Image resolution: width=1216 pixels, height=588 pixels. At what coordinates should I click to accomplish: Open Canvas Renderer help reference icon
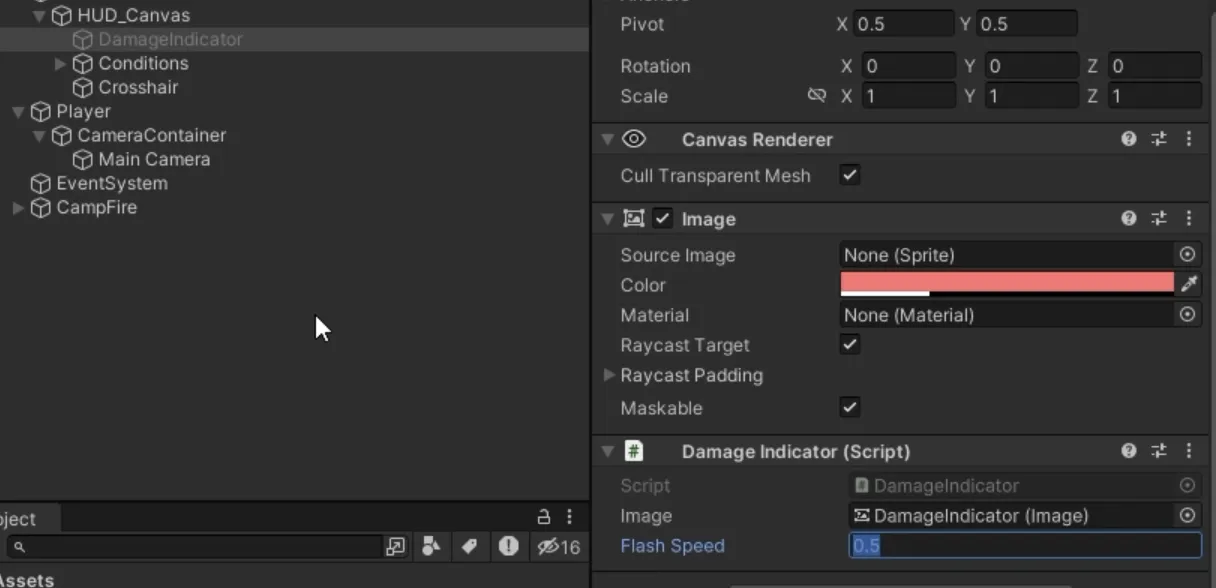1129,139
